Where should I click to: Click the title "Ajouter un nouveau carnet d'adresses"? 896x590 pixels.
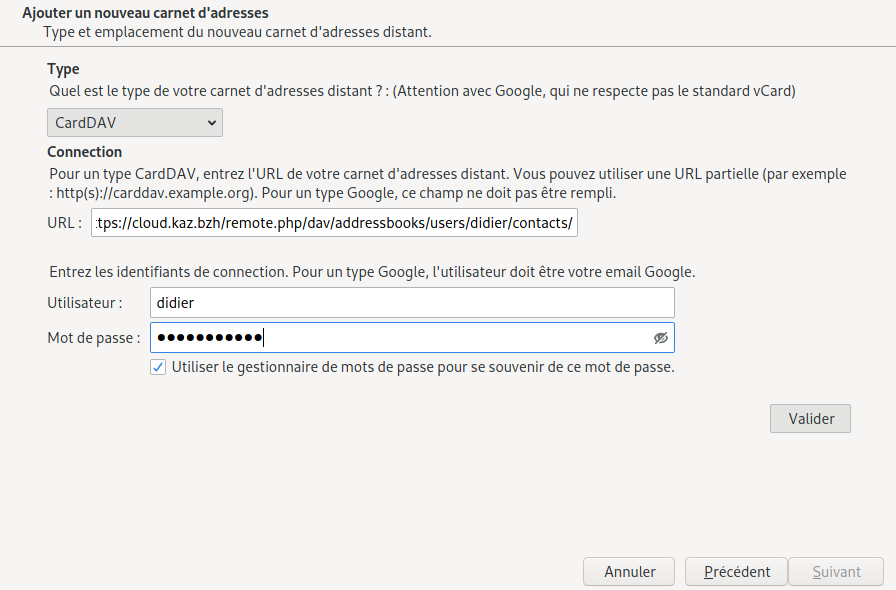point(145,13)
